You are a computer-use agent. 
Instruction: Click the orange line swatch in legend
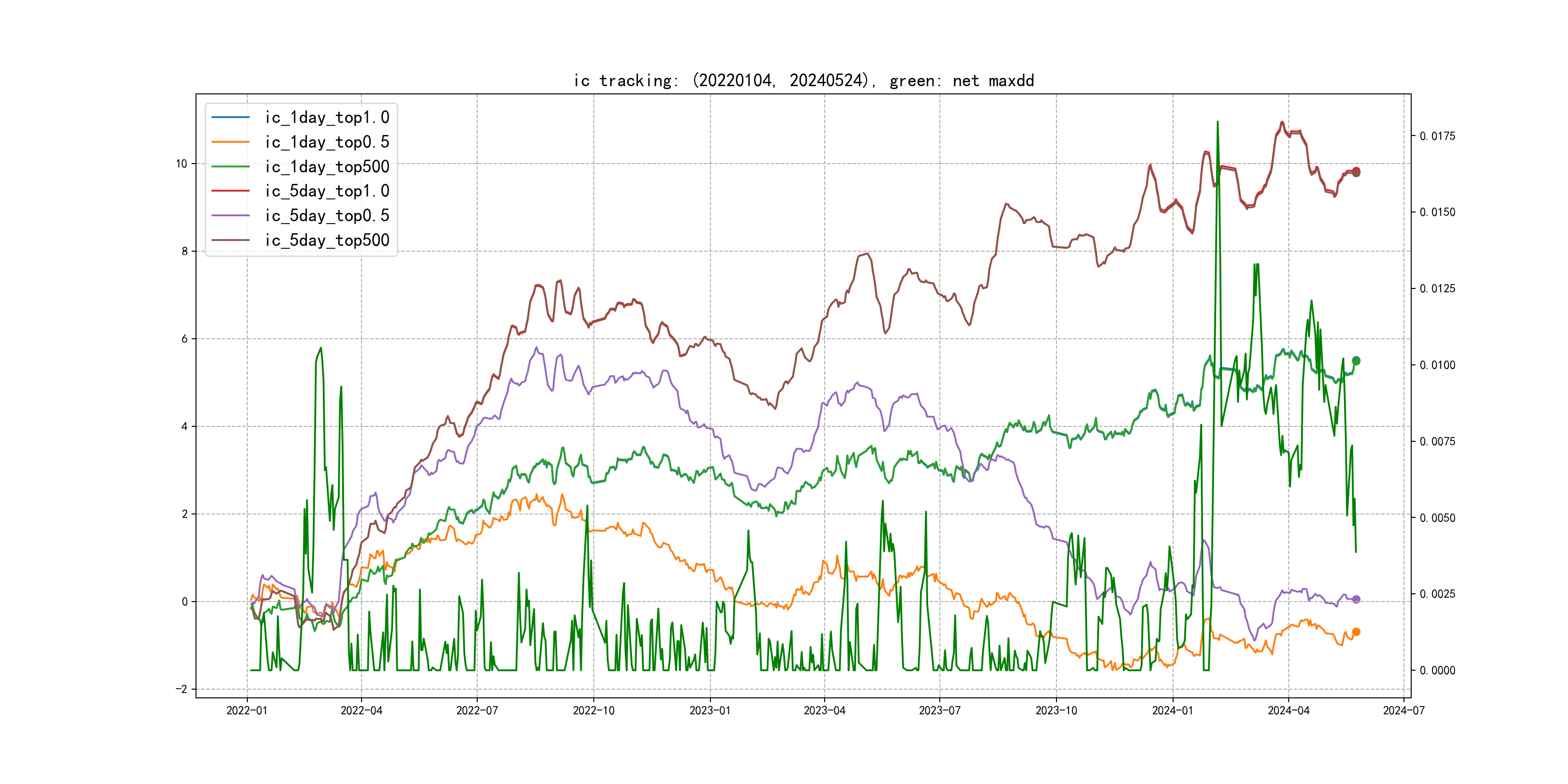coord(231,142)
